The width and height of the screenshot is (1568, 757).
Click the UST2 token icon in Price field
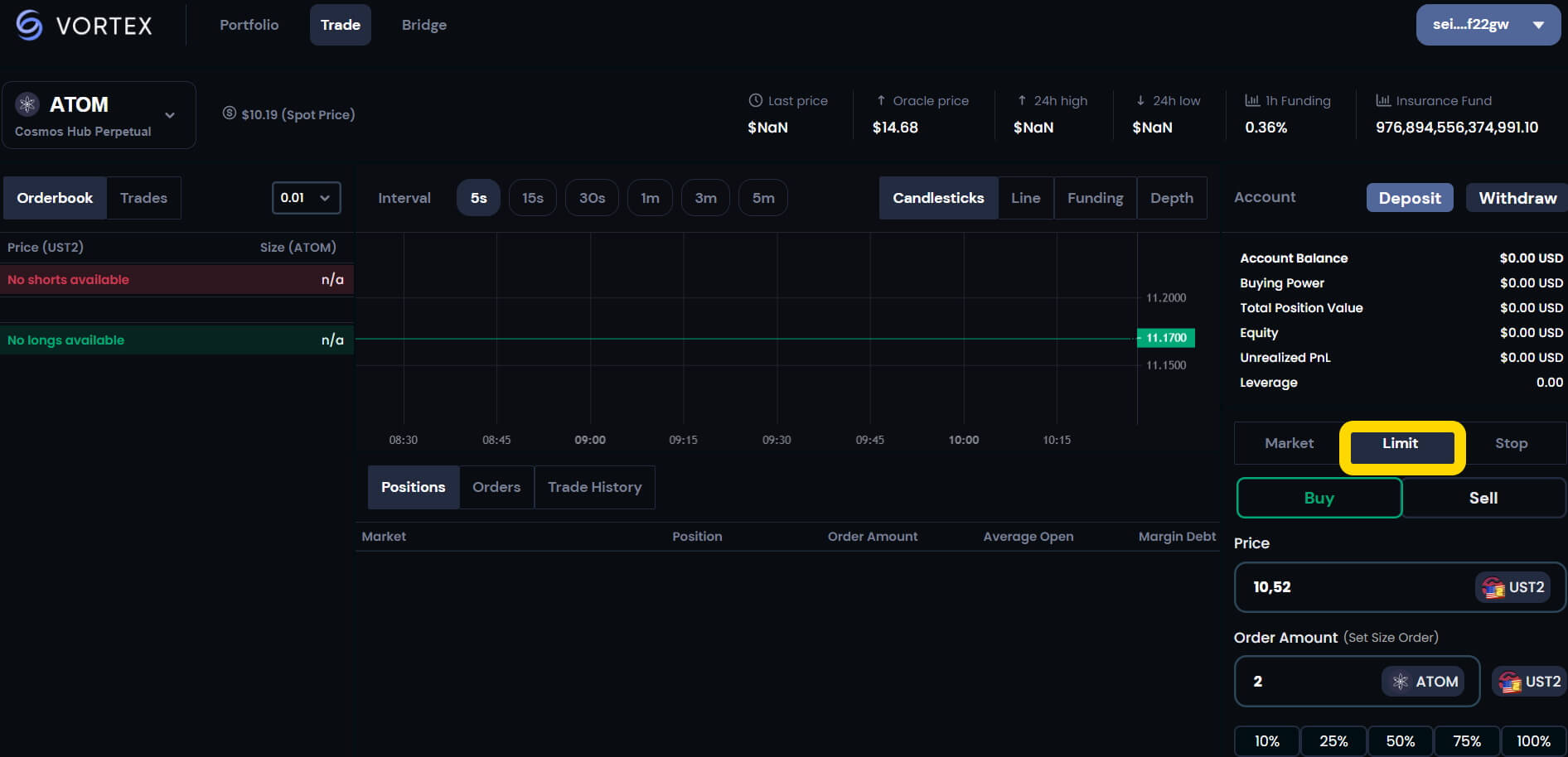tap(1493, 587)
